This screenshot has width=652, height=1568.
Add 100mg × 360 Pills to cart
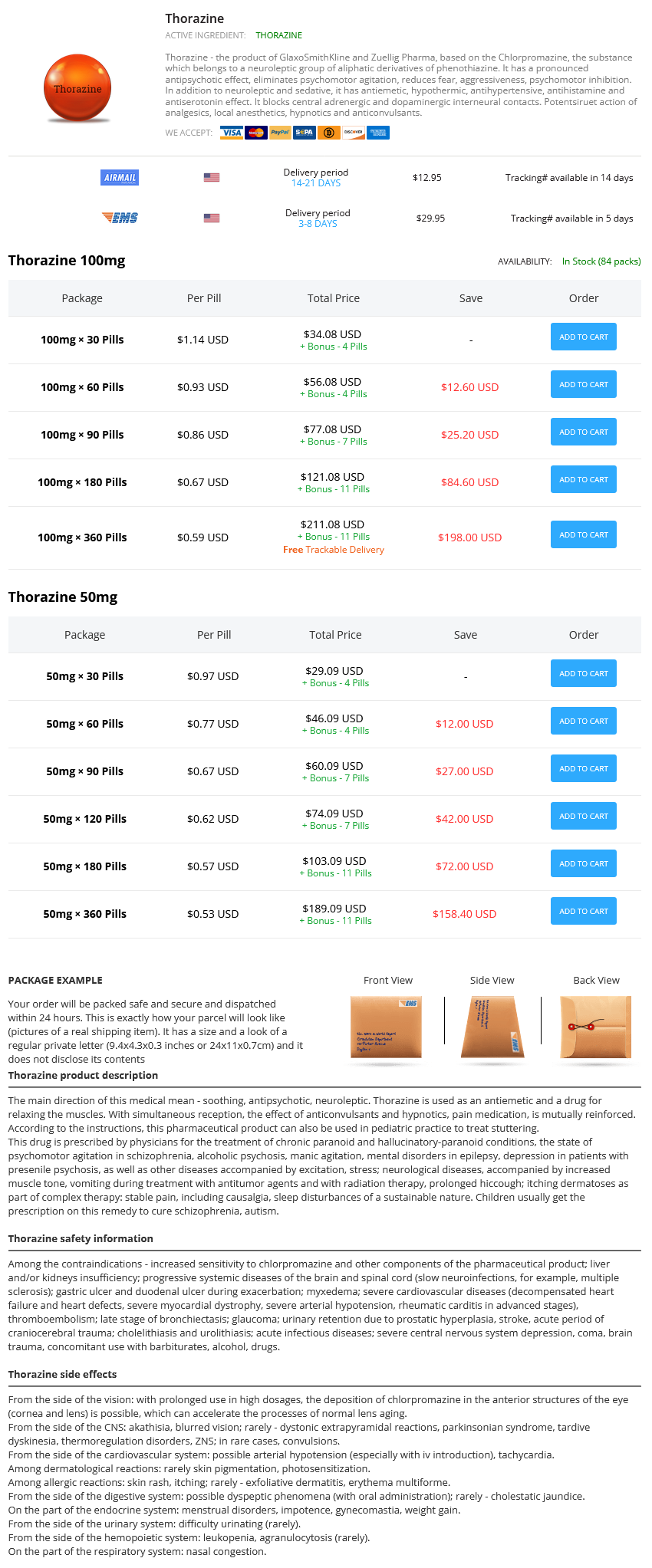point(584,534)
